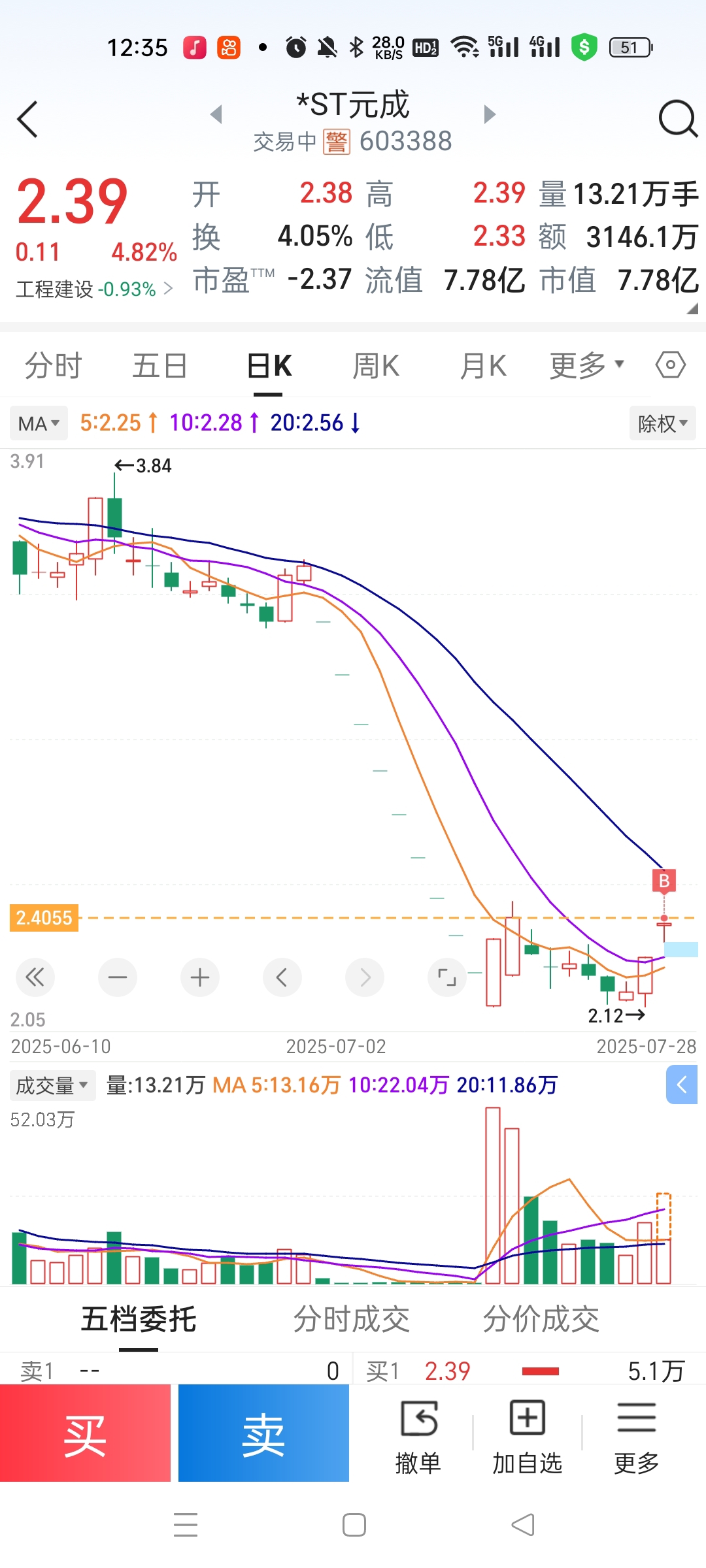Move chart left with the chevron button

point(282,977)
